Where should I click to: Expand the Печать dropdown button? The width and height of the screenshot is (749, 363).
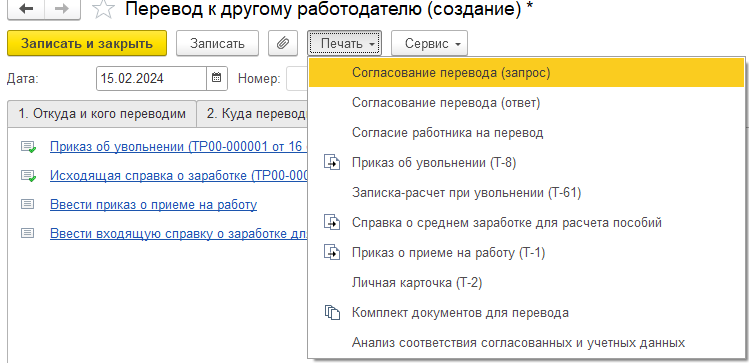344,43
